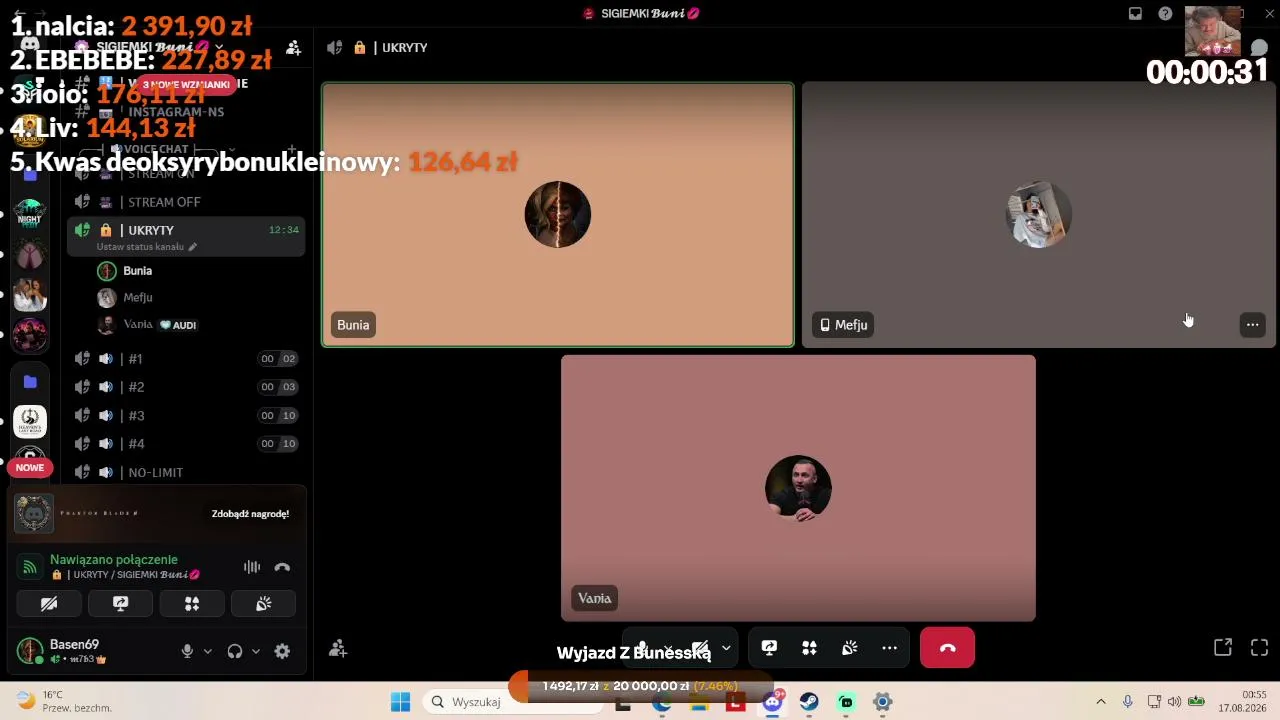Open the Windows Start menu

pyautogui.click(x=400, y=702)
